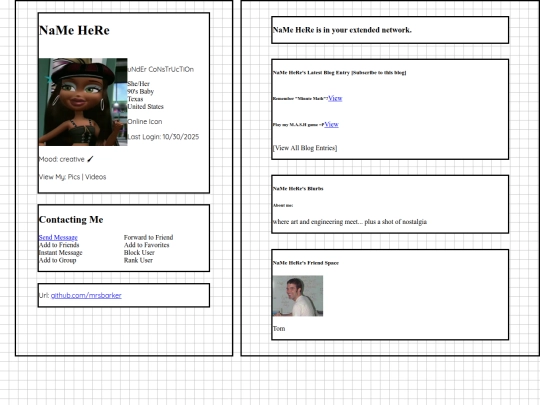
Task: Click the Contacting Me heading
Action: (71, 219)
